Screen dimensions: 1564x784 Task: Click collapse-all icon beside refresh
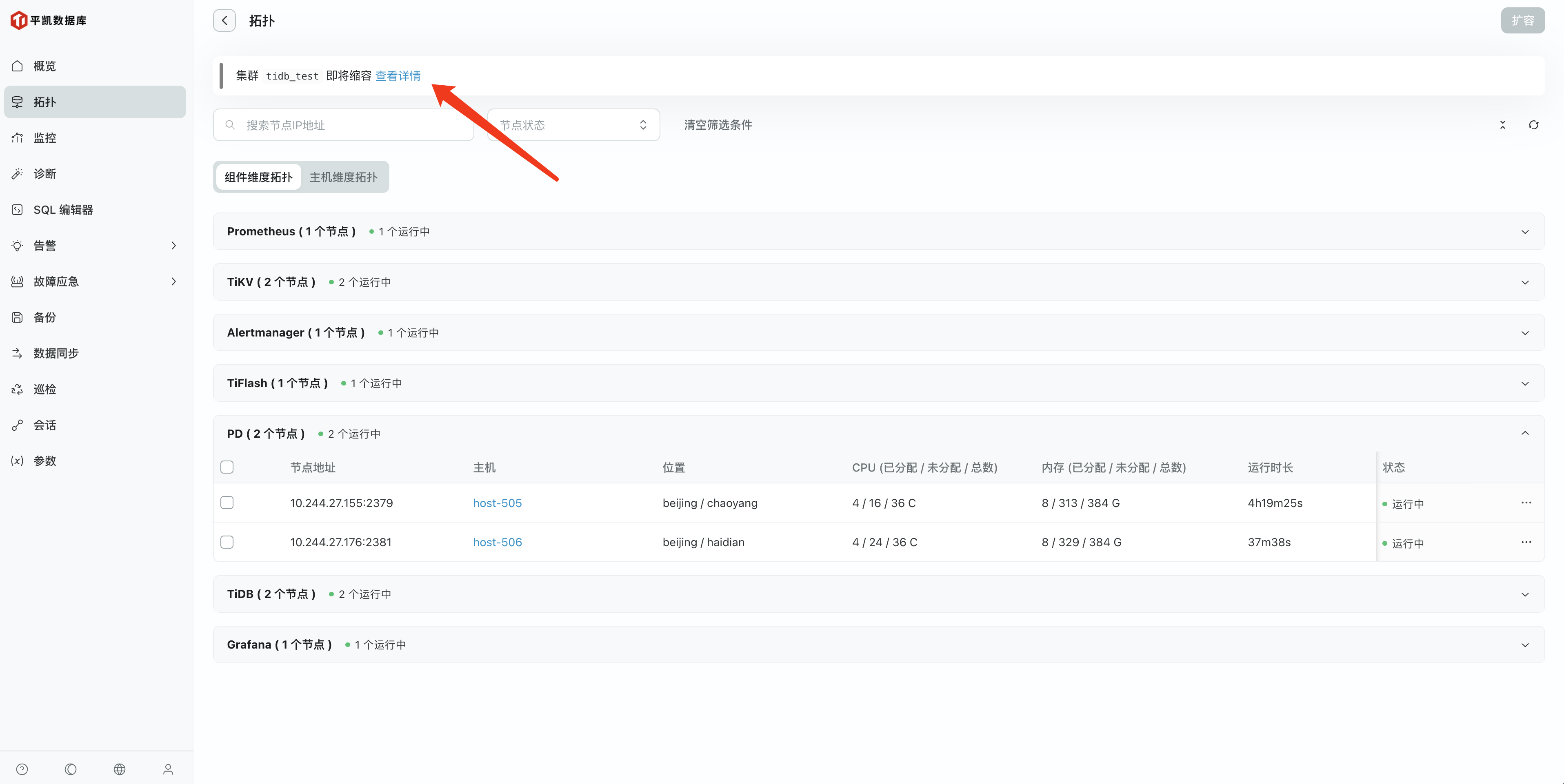(1502, 125)
